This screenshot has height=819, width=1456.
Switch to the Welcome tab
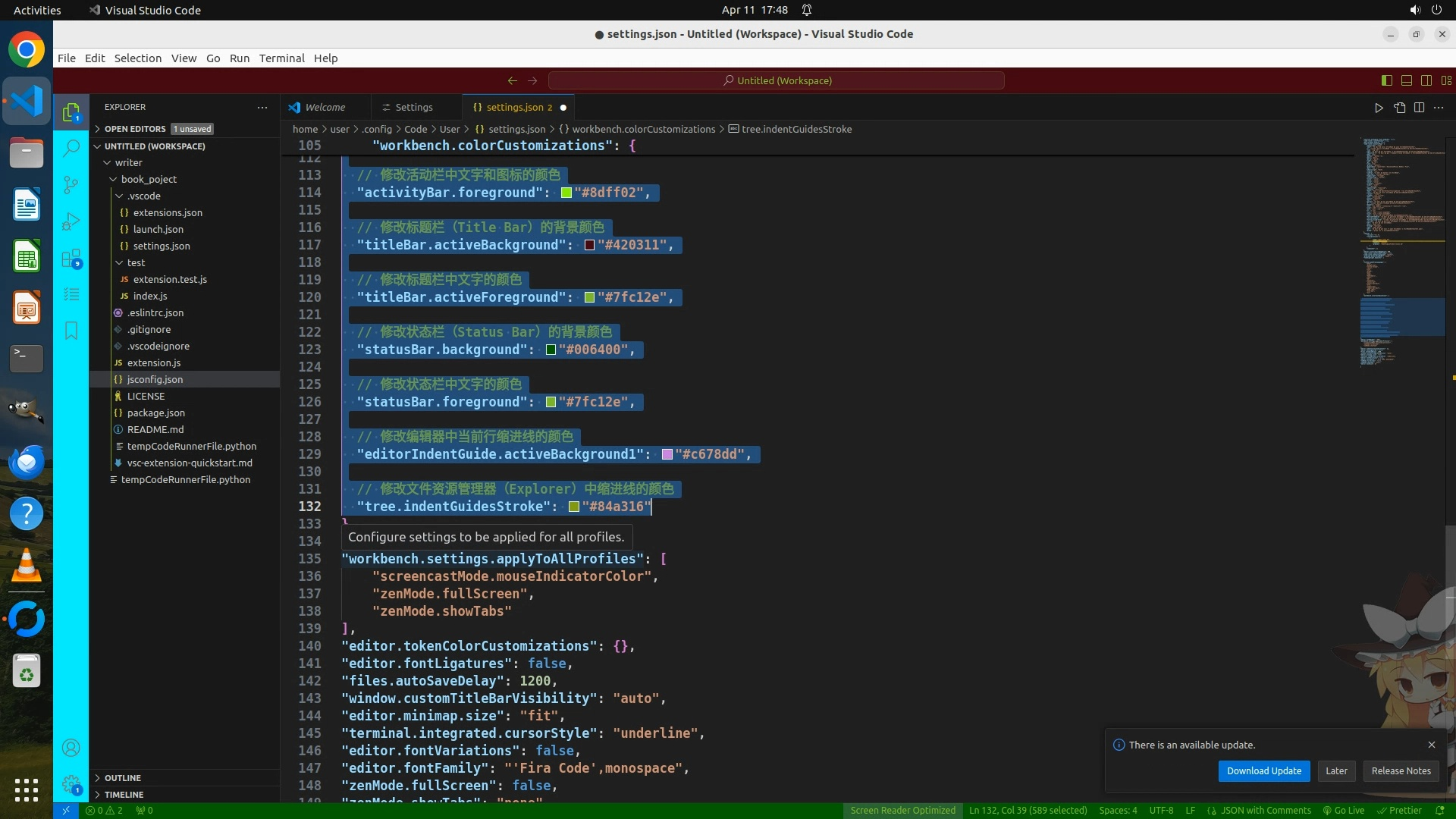(x=325, y=108)
